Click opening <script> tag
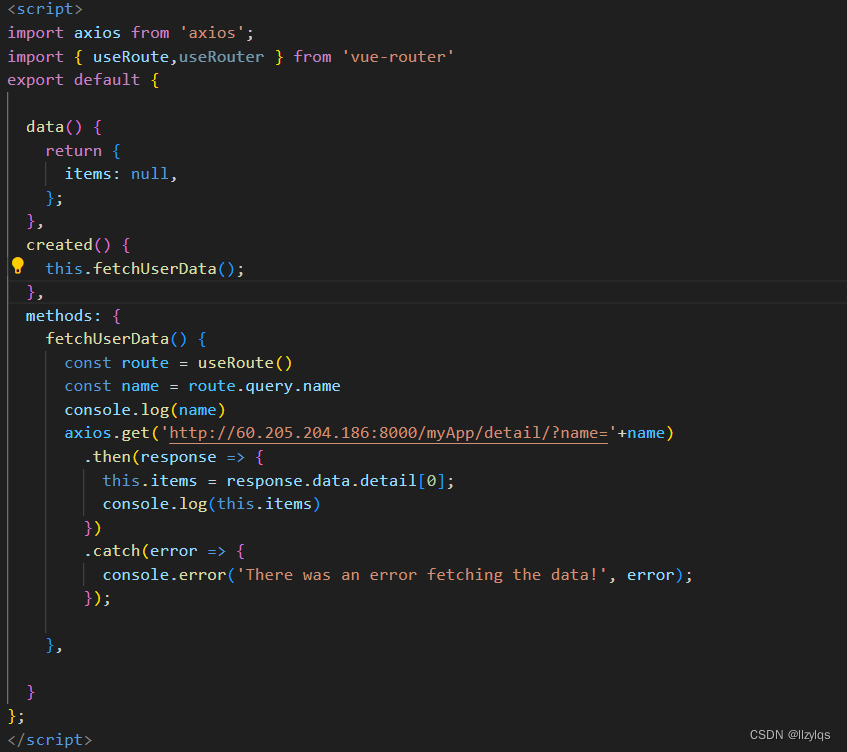The image size is (847, 752). (45, 9)
